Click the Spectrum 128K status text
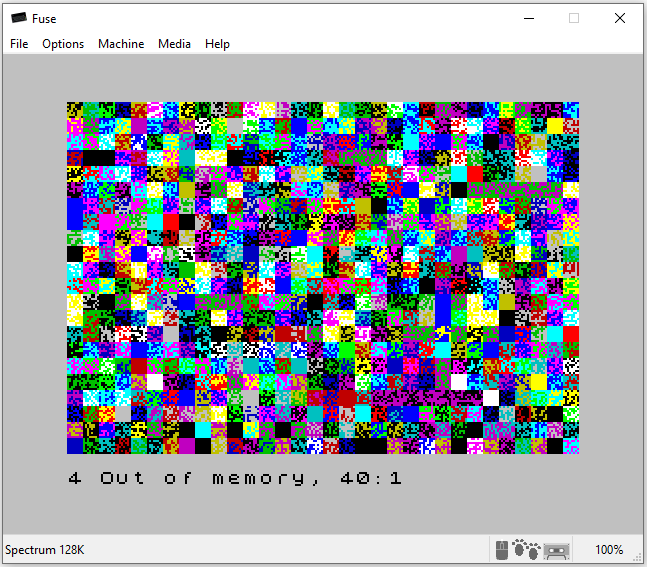 click(x=45, y=550)
